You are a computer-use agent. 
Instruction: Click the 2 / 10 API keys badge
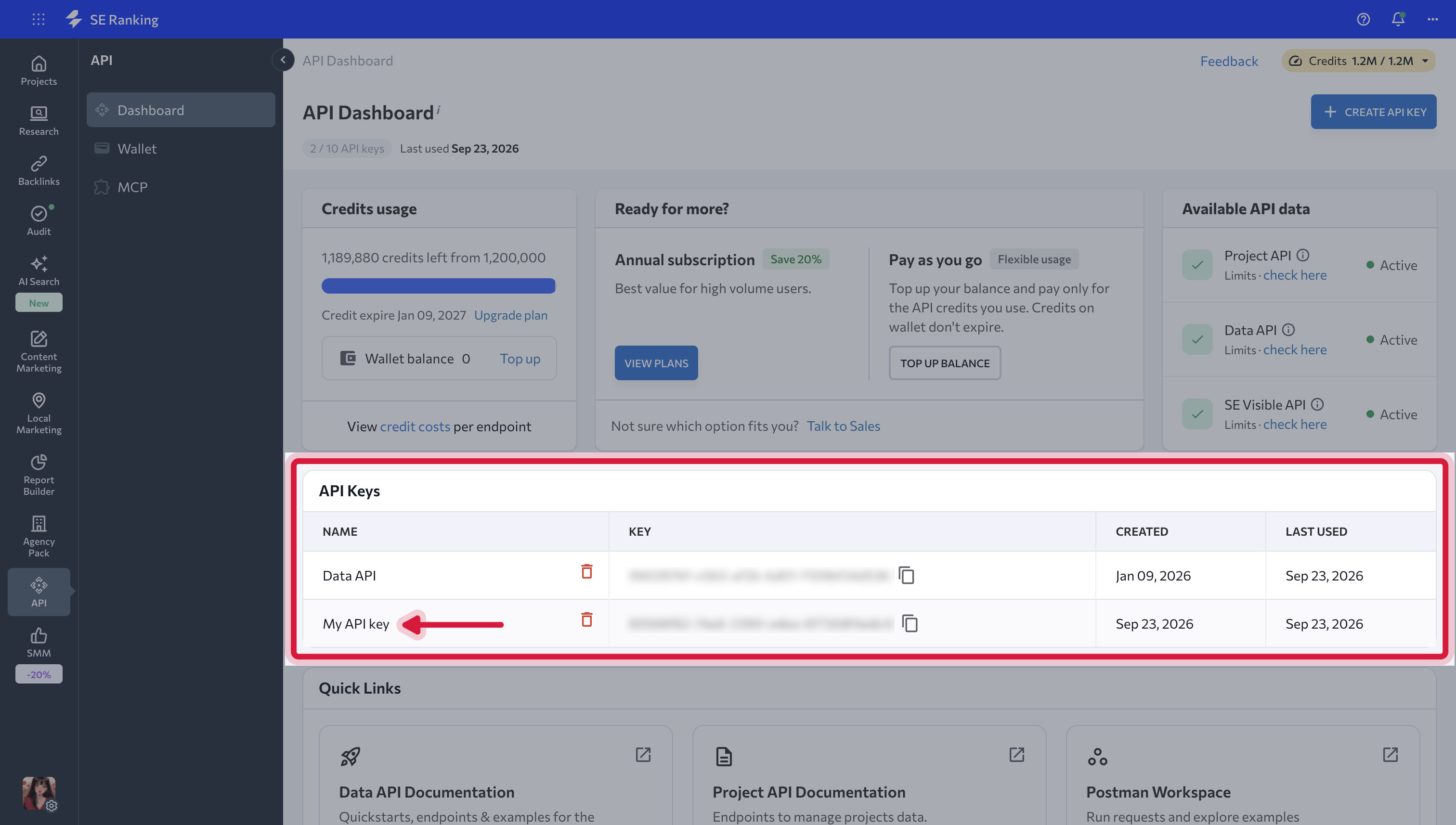tap(347, 148)
